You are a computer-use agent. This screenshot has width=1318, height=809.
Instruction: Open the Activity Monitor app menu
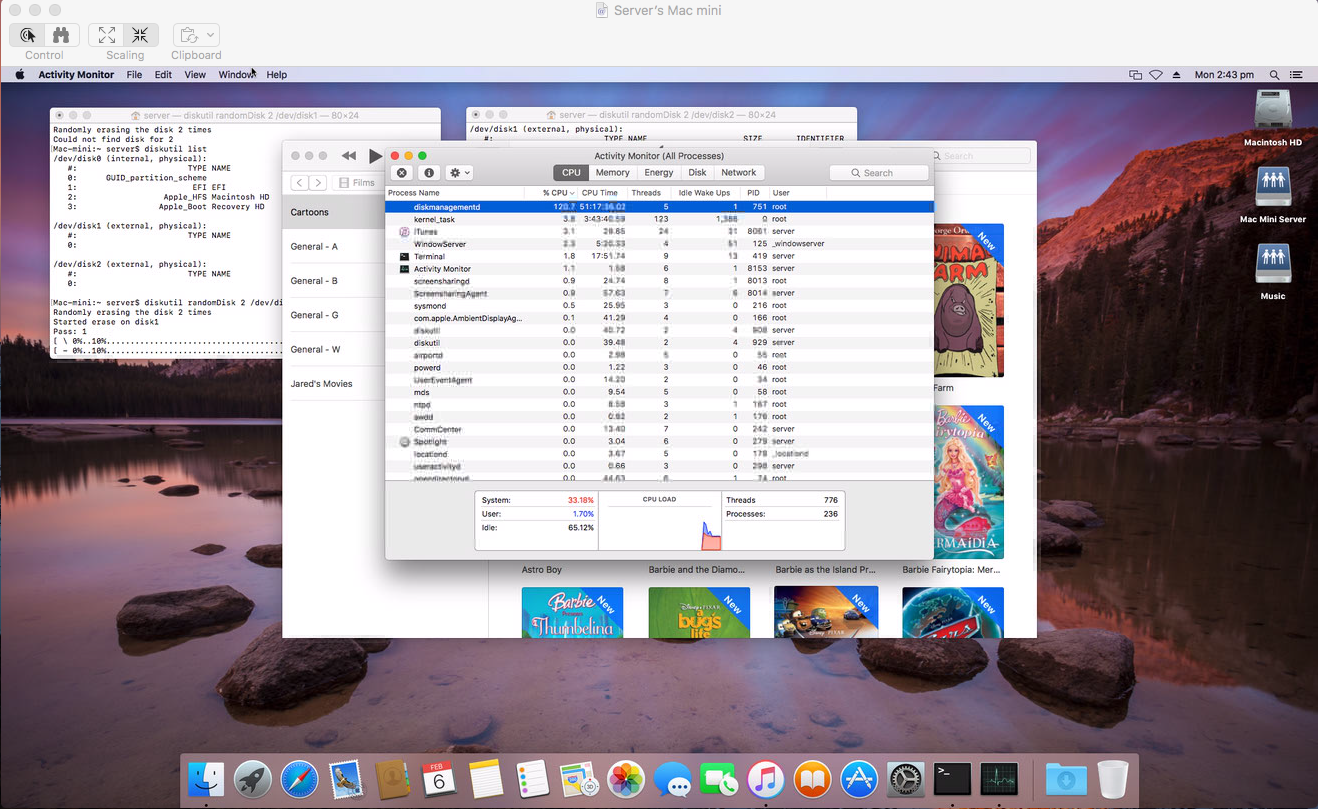(x=76, y=75)
